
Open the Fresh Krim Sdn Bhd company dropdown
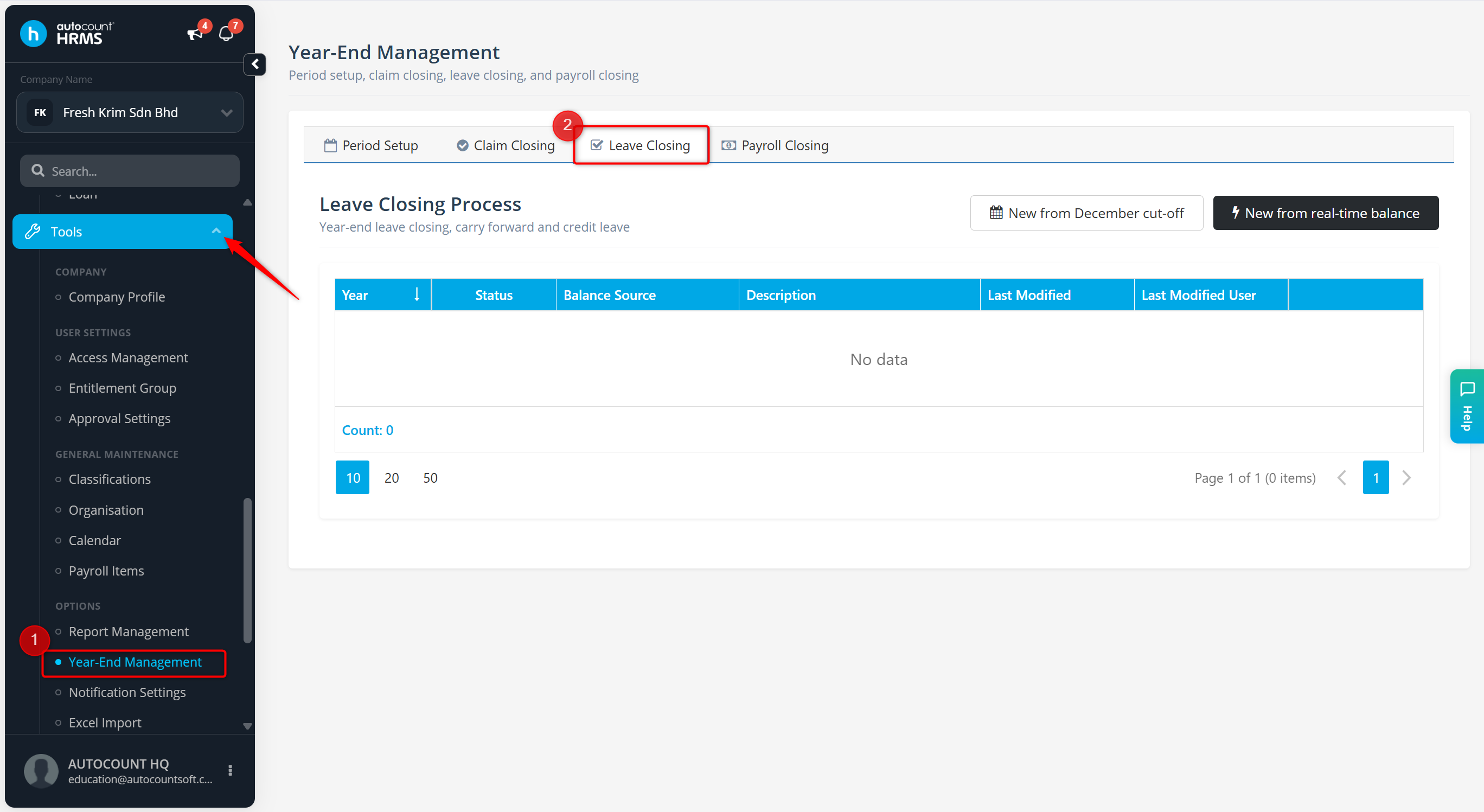coord(130,112)
